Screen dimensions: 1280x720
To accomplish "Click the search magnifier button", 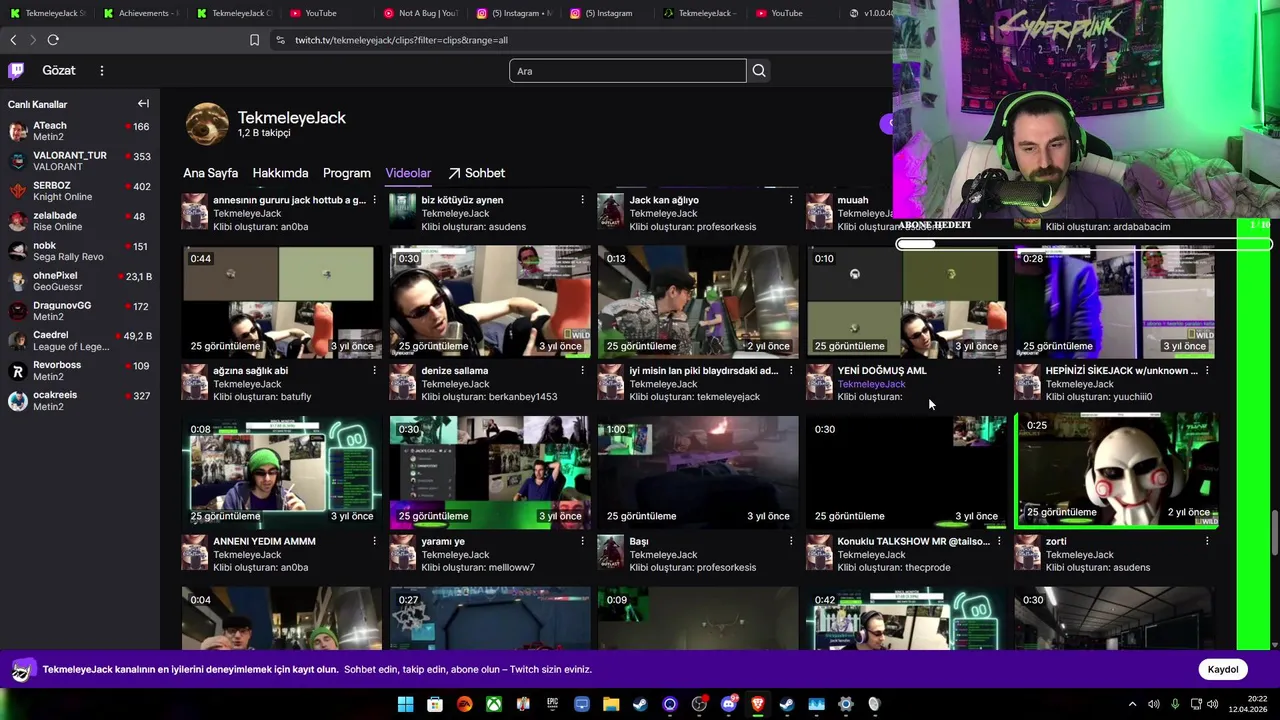I will tap(759, 70).
